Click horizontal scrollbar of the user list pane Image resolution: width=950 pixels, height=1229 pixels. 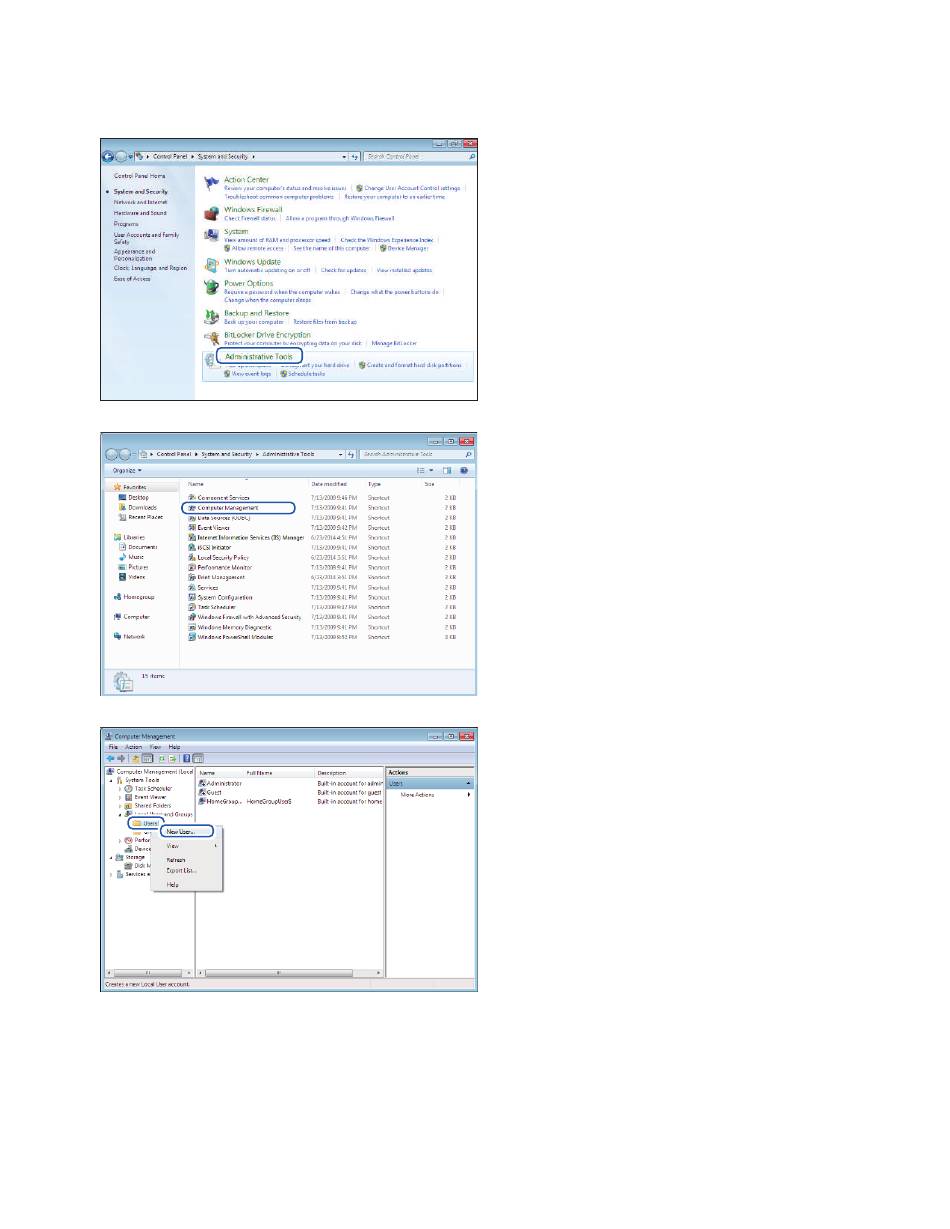[288, 972]
